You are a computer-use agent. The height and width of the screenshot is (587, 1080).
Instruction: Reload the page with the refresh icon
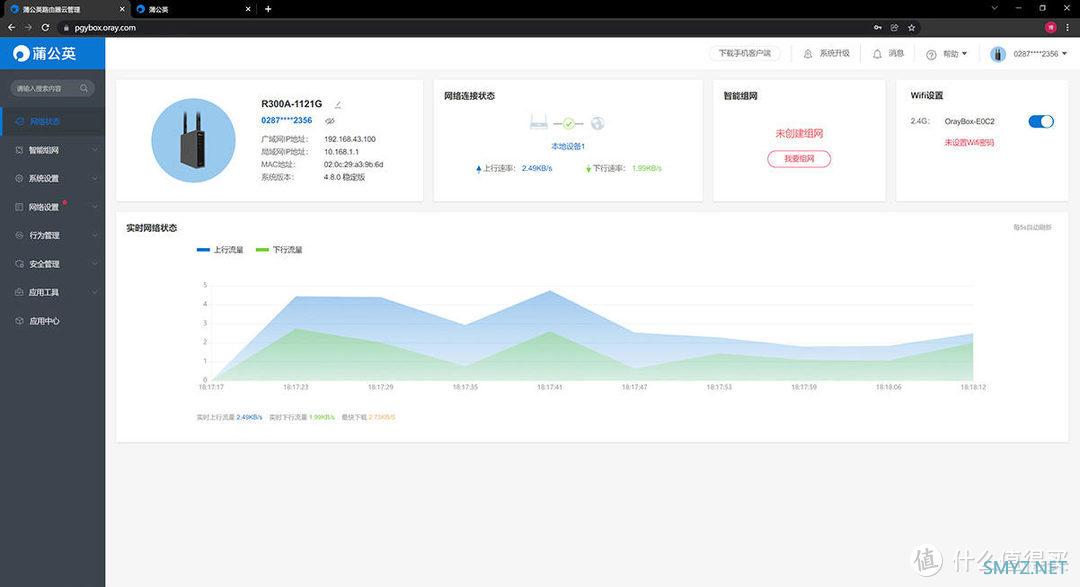(45, 28)
